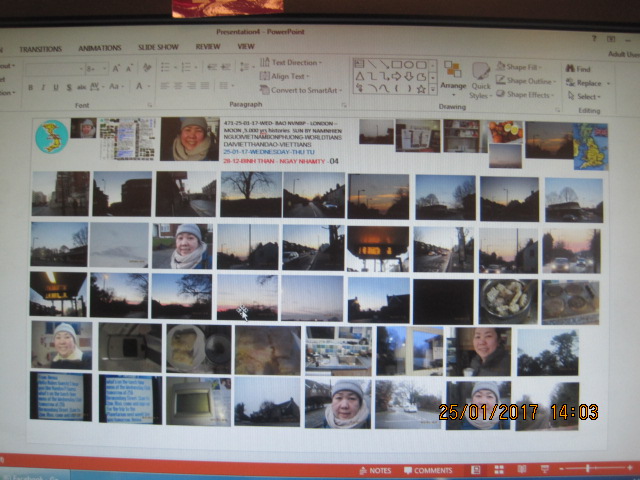This screenshot has height=480, width=640.
Task: Center the text alignment
Action: tap(178, 86)
